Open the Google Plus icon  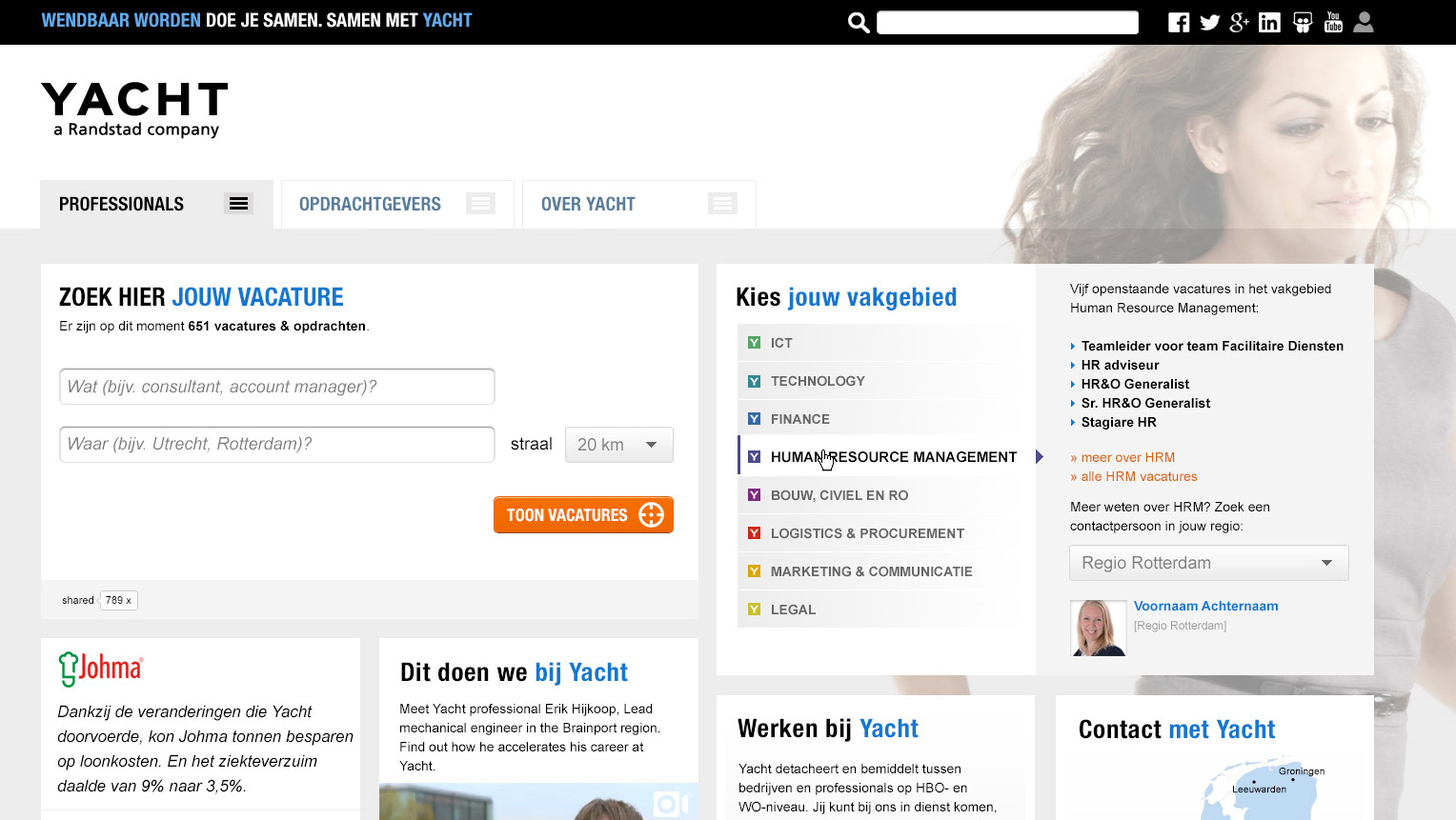[x=1239, y=23]
